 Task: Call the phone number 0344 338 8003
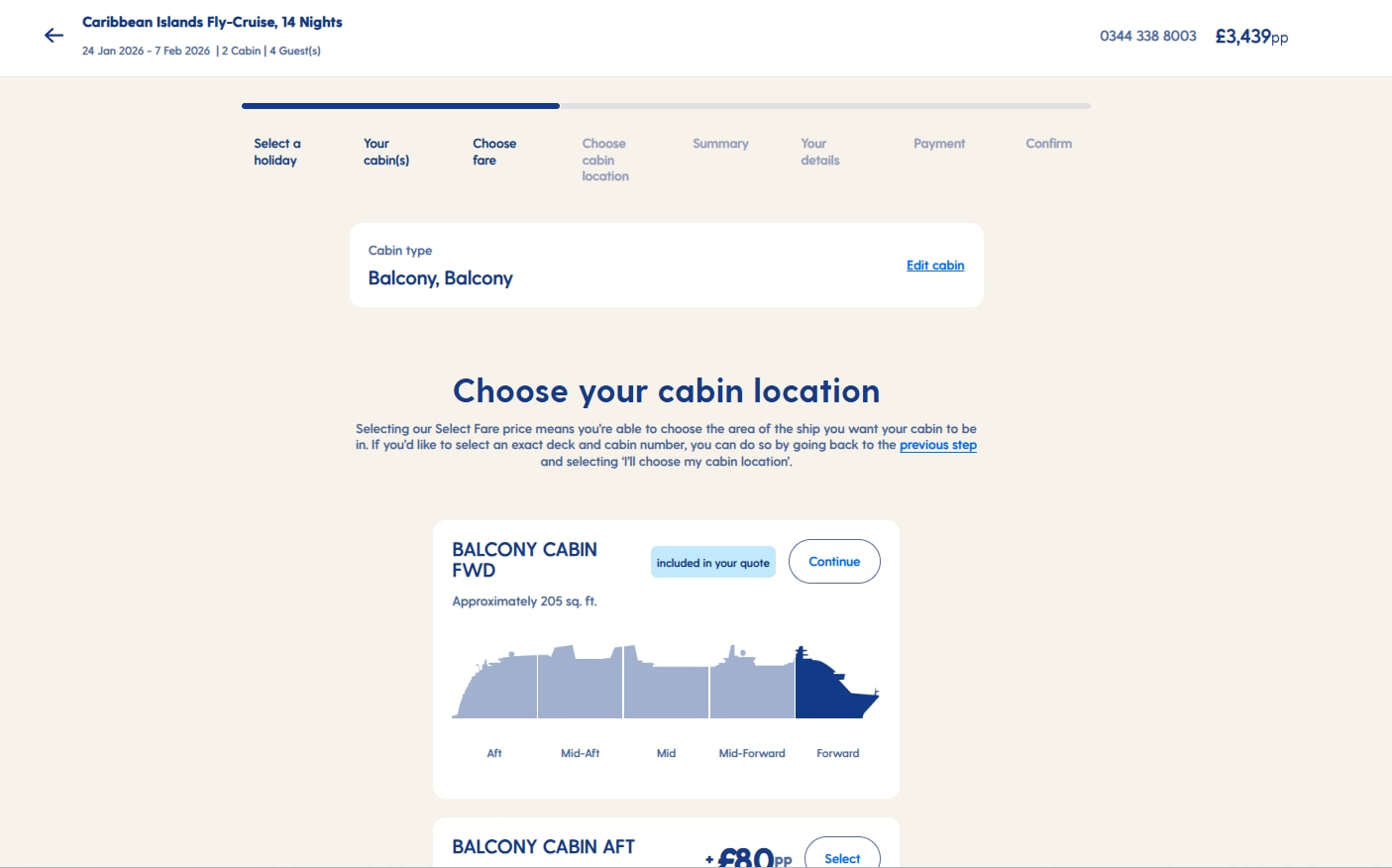(1148, 36)
